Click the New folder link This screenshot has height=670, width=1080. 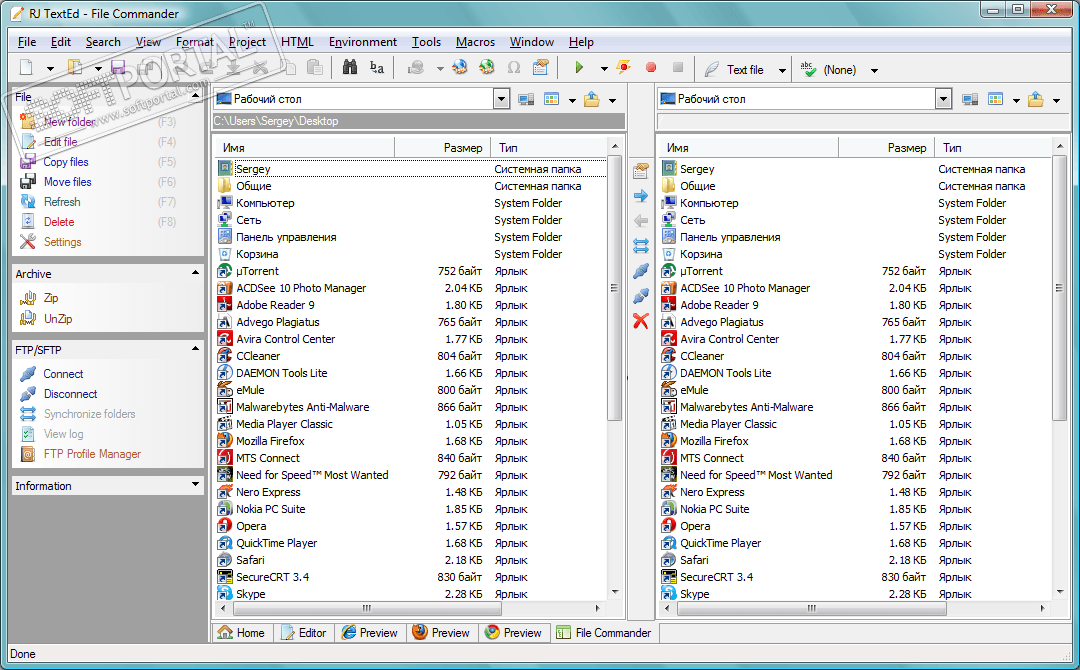point(70,122)
